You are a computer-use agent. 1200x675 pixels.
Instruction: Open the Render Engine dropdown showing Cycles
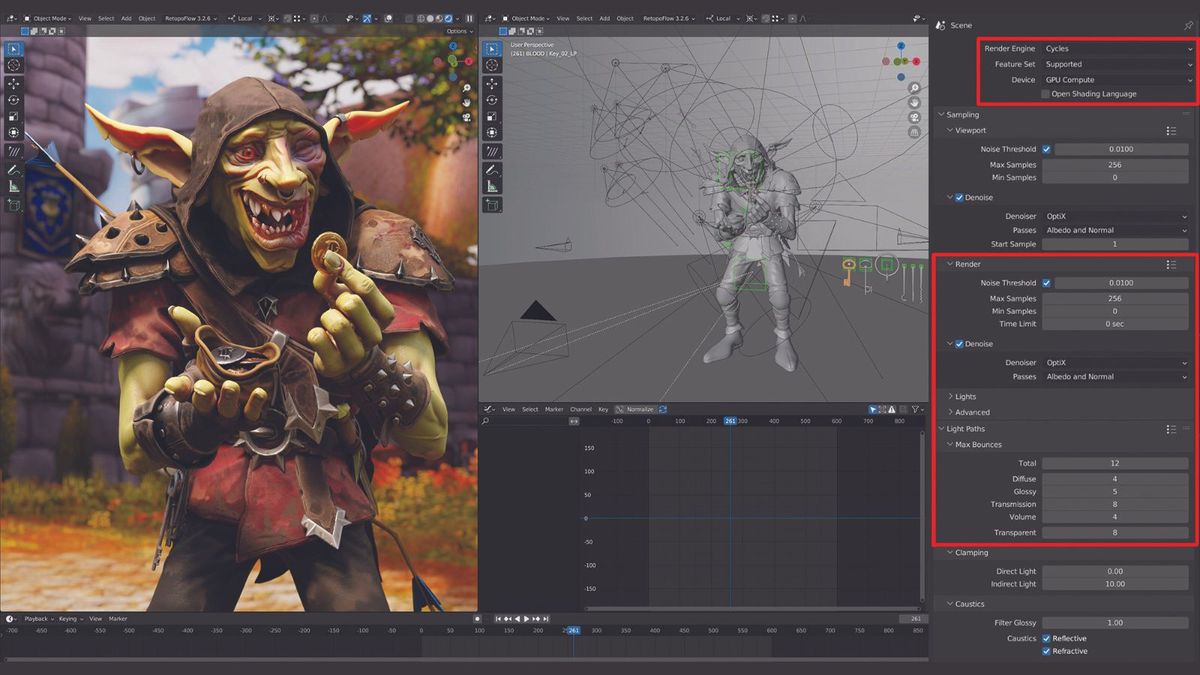click(1115, 47)
